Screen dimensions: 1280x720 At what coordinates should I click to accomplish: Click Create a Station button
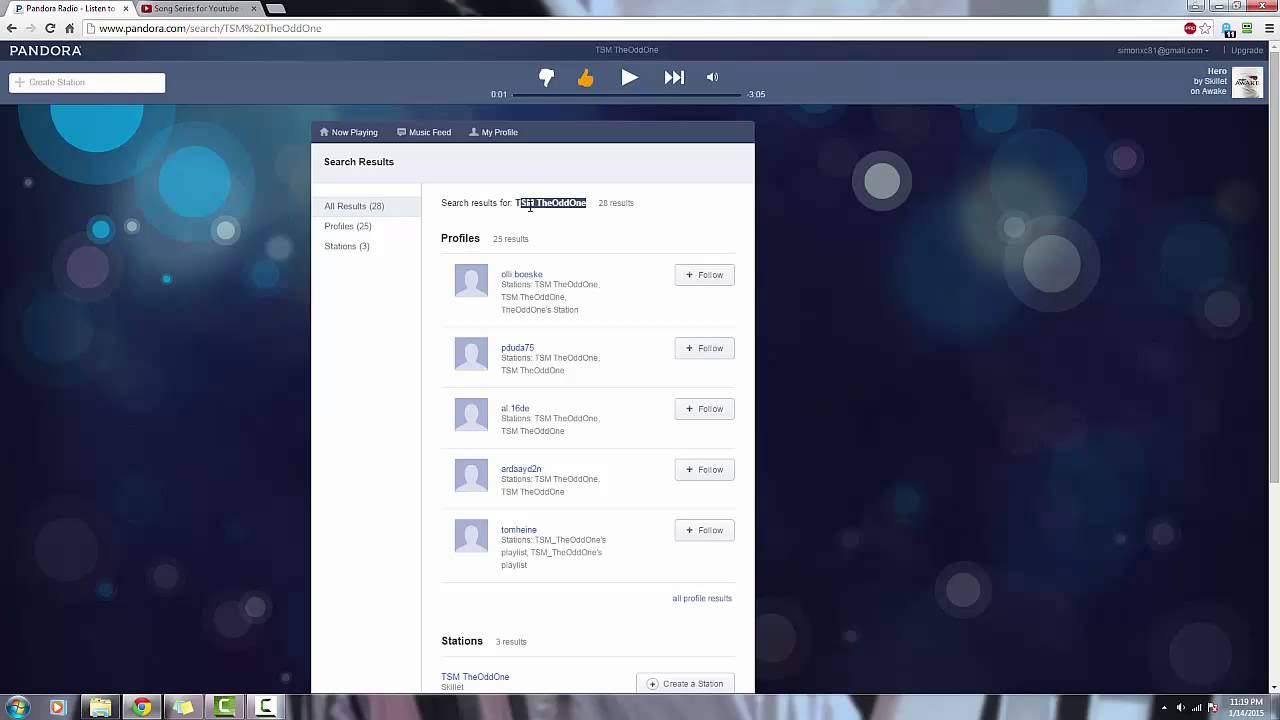(685, 684)
